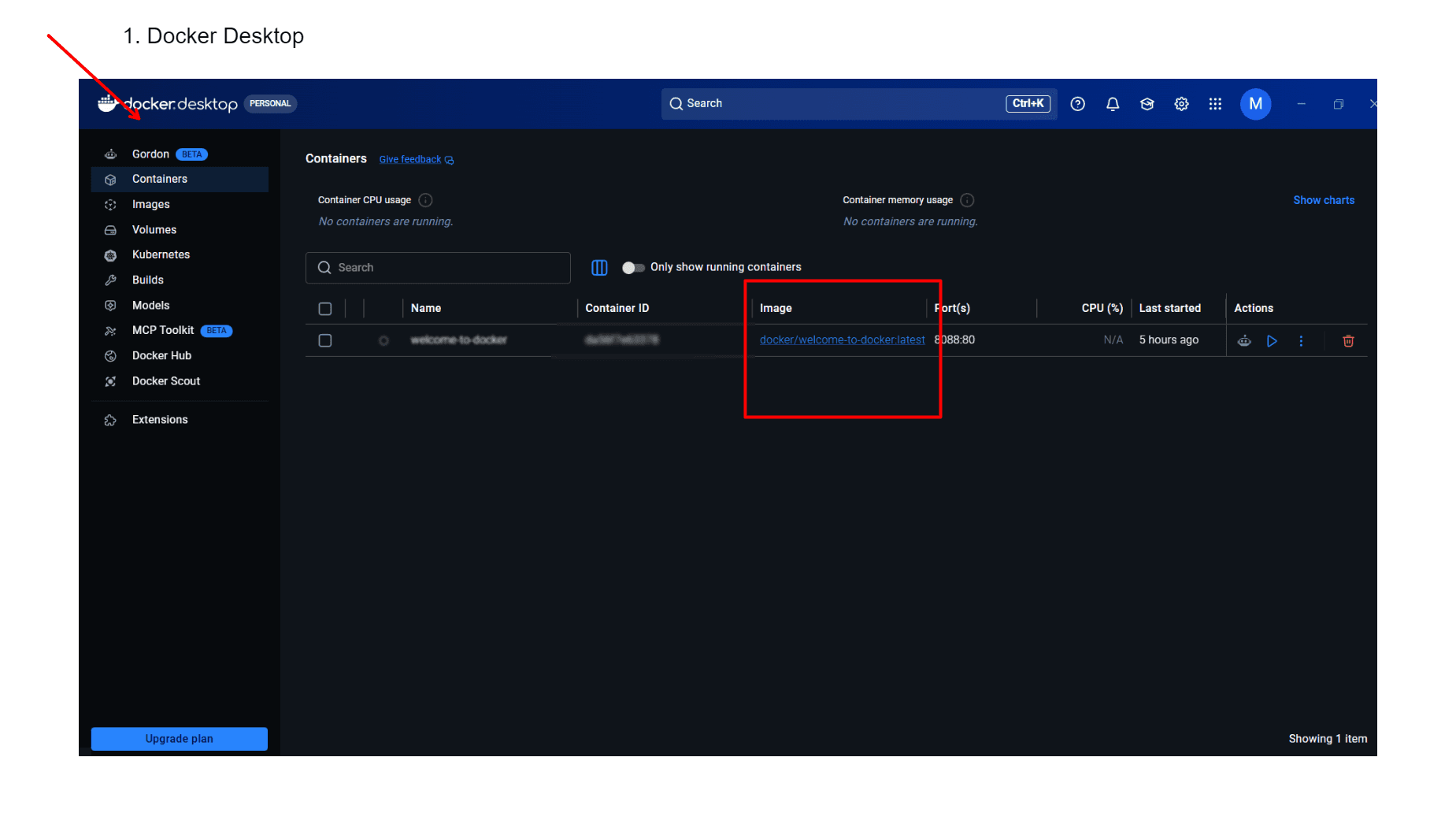The image size is (1456, 835).
Task: Sort by the Name column header
Action: click(426, 309)
